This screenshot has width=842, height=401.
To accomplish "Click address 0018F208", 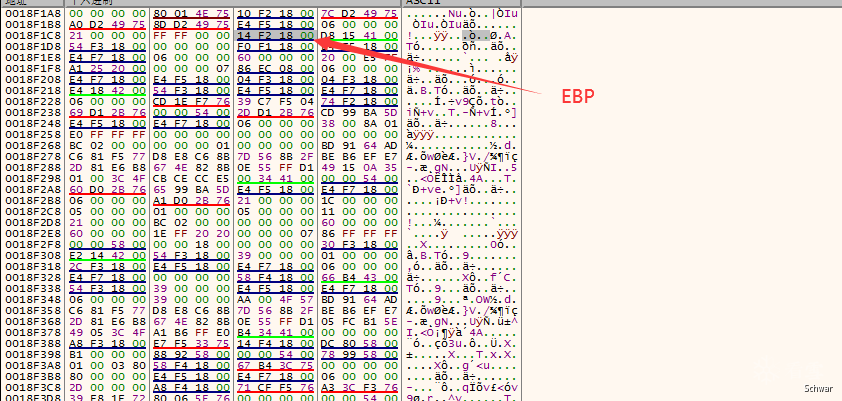I will 32,79.
